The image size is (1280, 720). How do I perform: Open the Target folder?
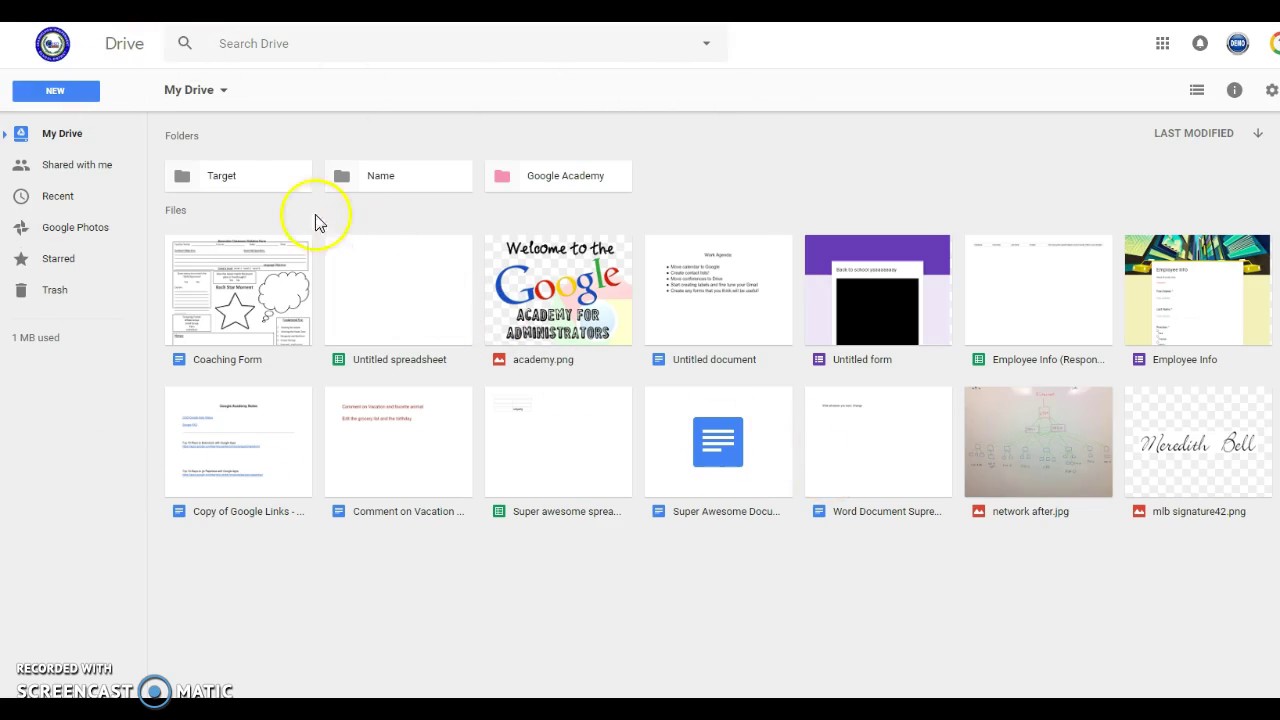pos(239,176)
